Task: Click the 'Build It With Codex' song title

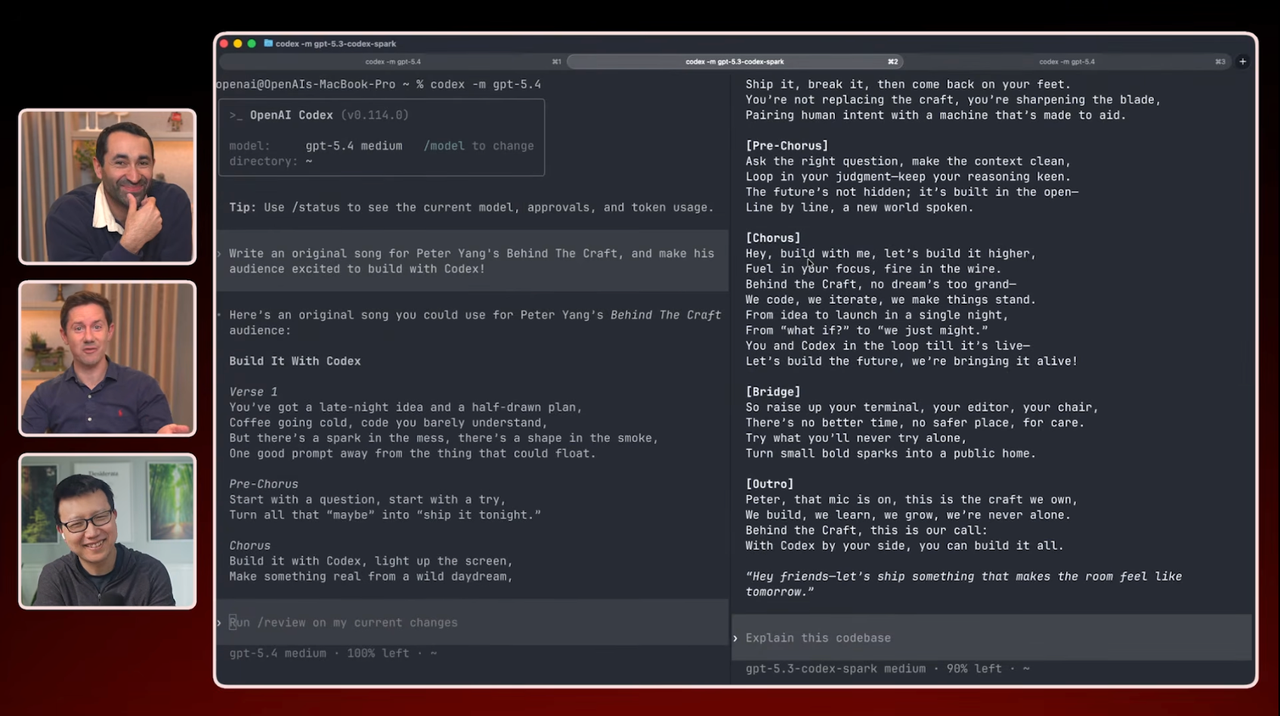Action: point(295,361)
